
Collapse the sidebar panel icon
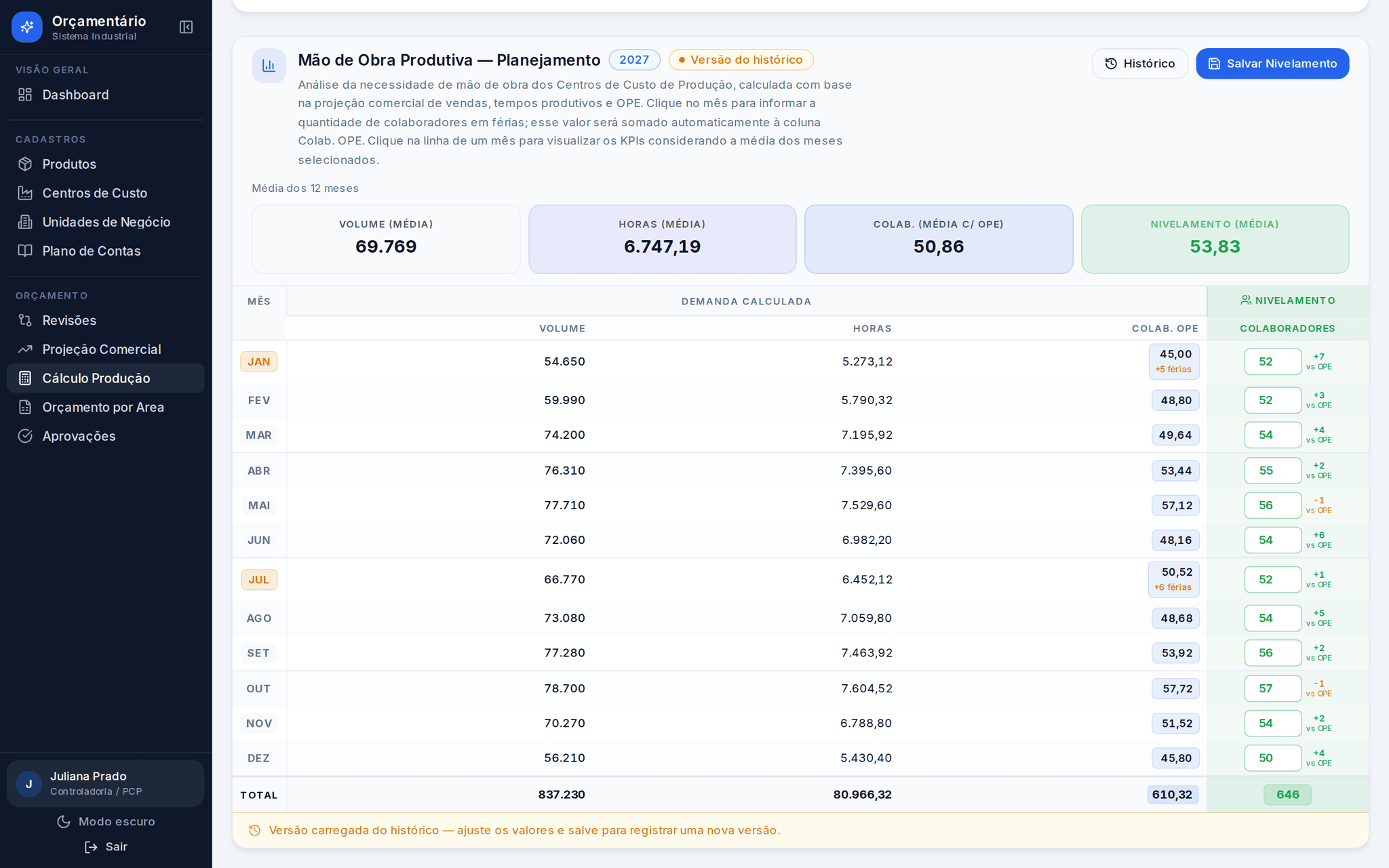tap(186, 27)
